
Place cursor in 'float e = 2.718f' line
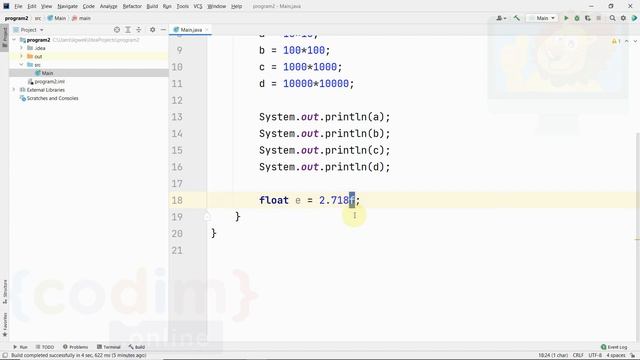(x=309, y=200)
